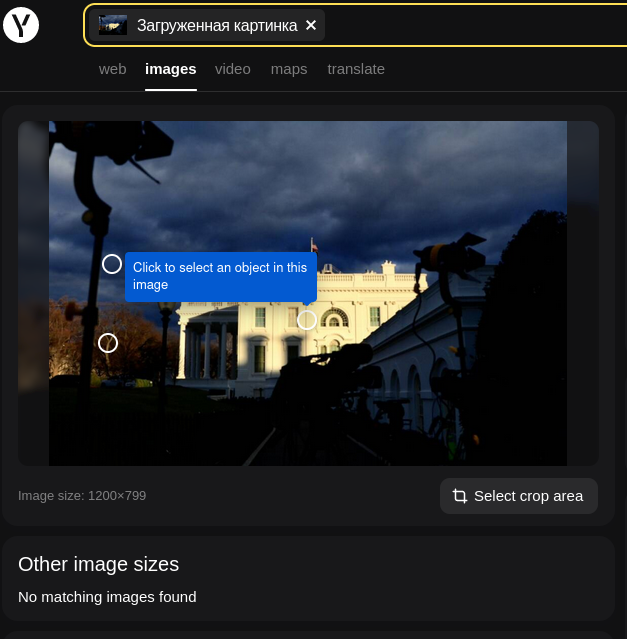Switch to the video tab
This screenshot has width=627, height=639.
coord(233,69)
